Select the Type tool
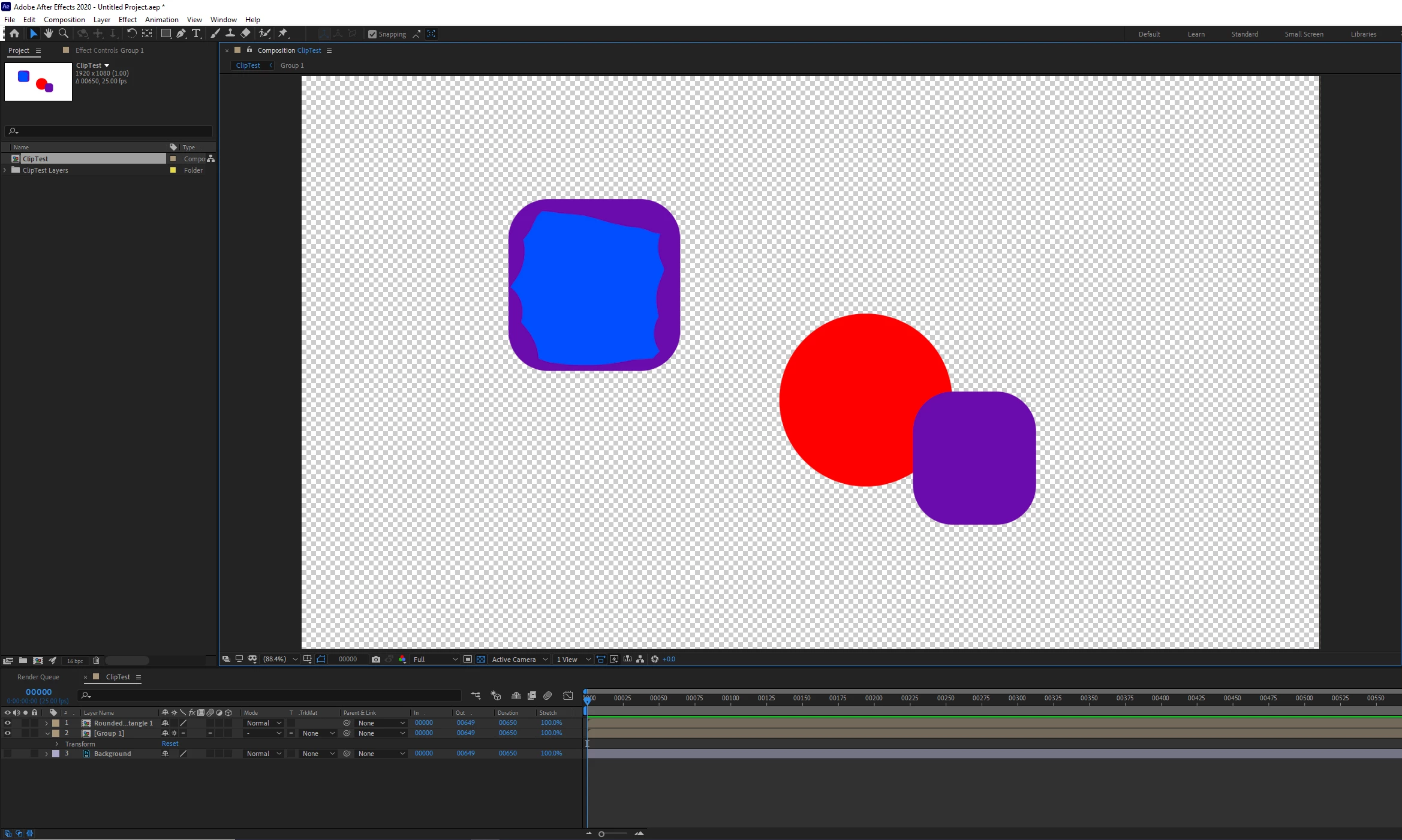1402x840 pixels. pos(196,34)
